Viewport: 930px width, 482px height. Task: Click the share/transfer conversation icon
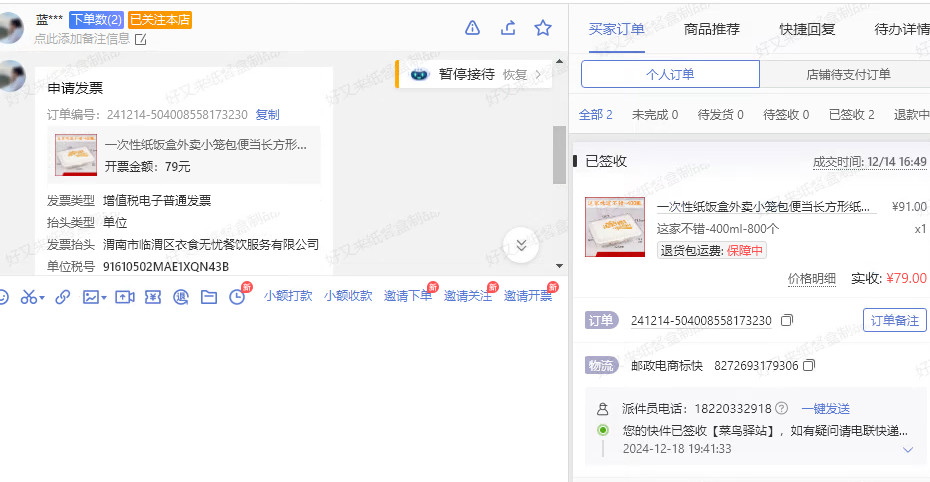(508, 28)
